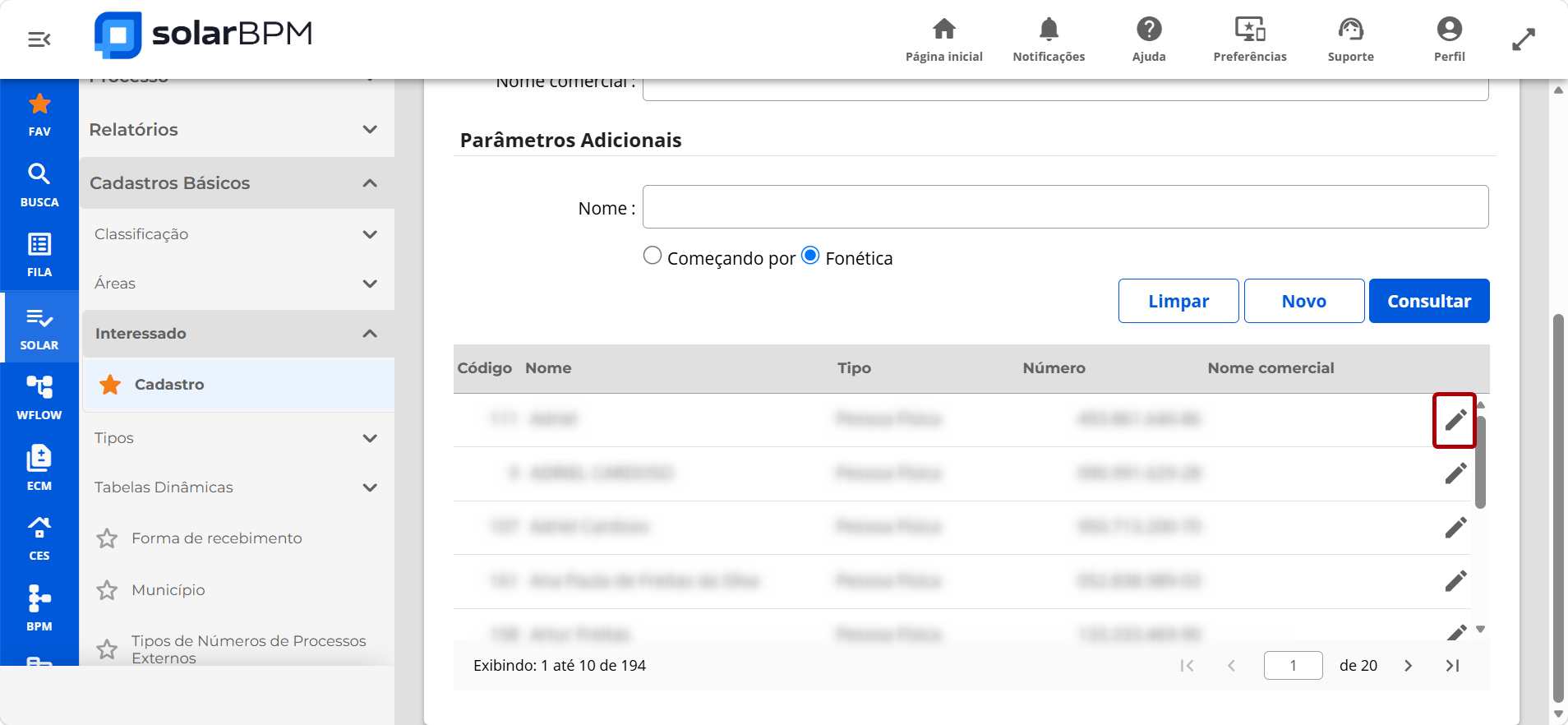Open the Notificações bell icon
The image size is (1568, 725).
click(1049, 30)
